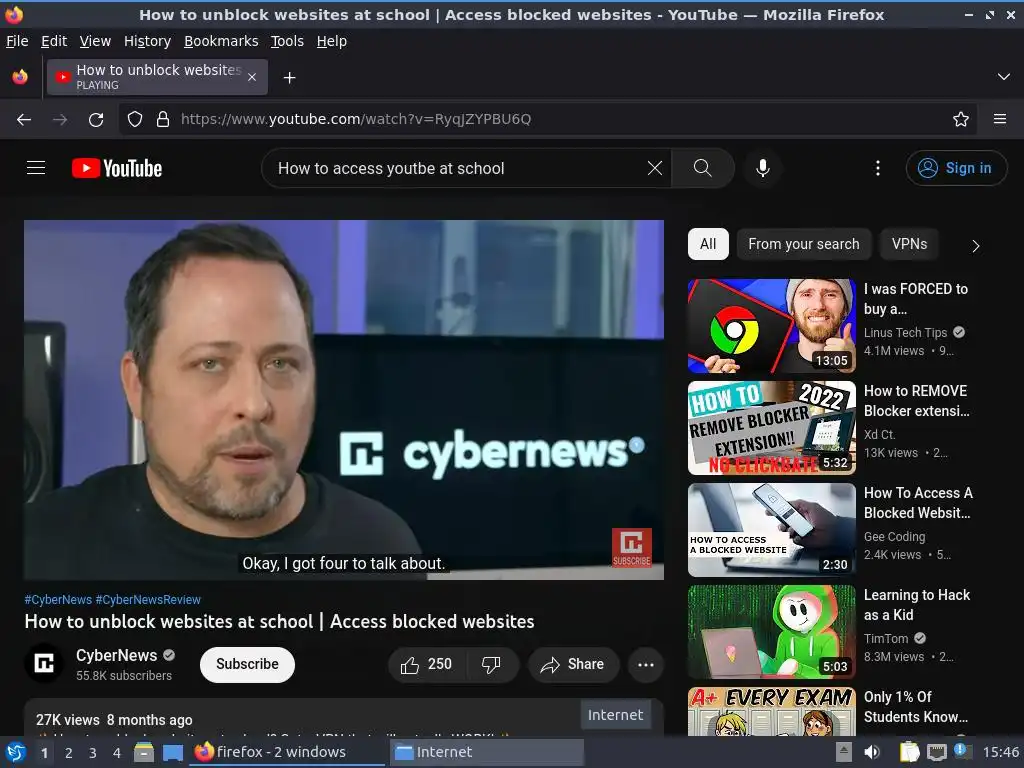
Task: Open the CyberNews channel name link
Action: 116,656
